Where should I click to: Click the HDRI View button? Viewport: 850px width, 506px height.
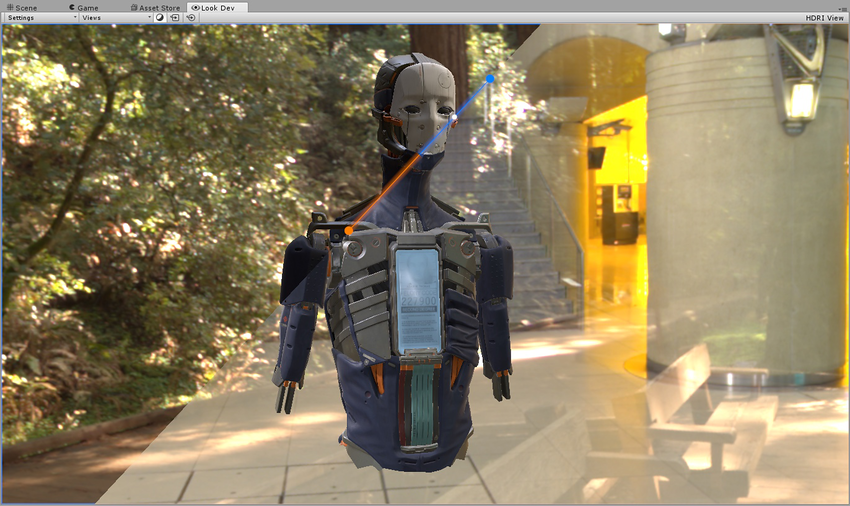(825, 17)
